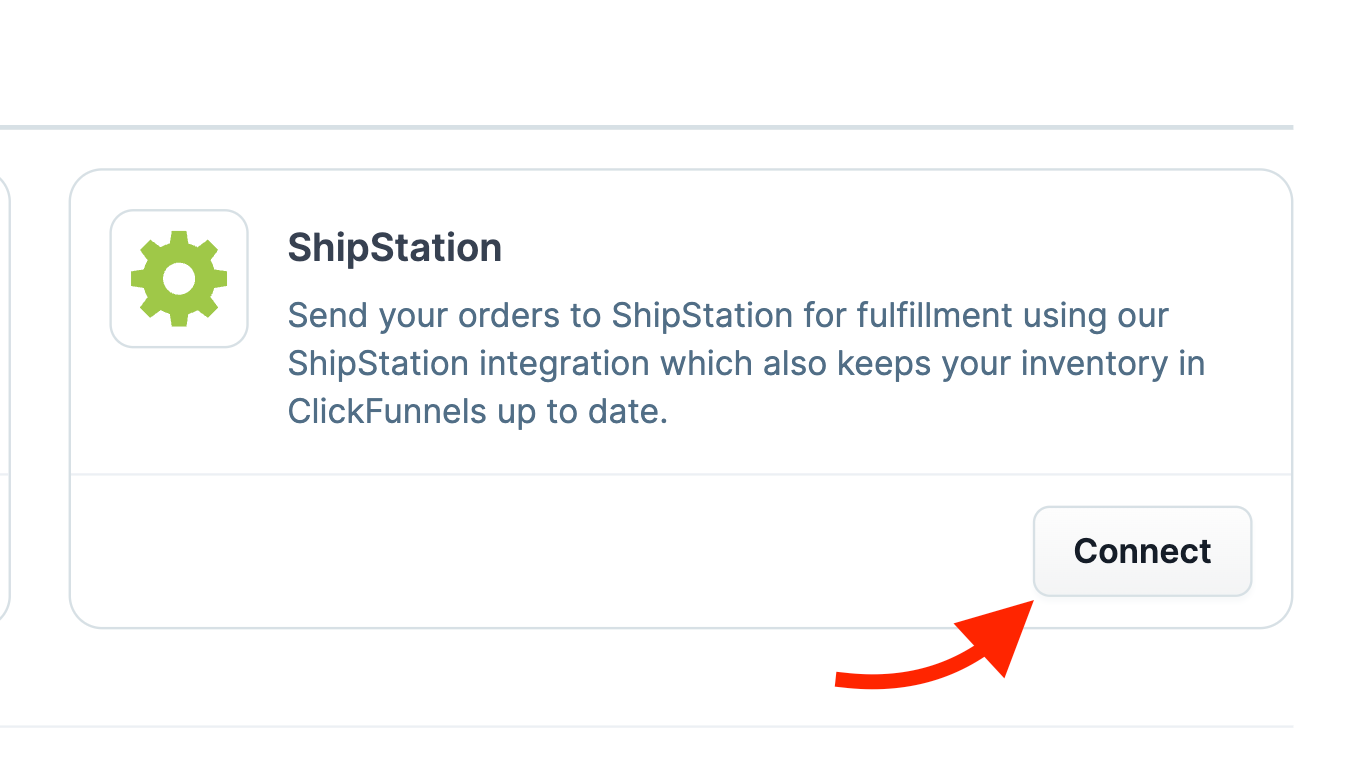Image resolution: width=1368 pixels, height=784 pixels.
Task: Click the word "ClickFunnels" in the description
Action: click(388, 411)
